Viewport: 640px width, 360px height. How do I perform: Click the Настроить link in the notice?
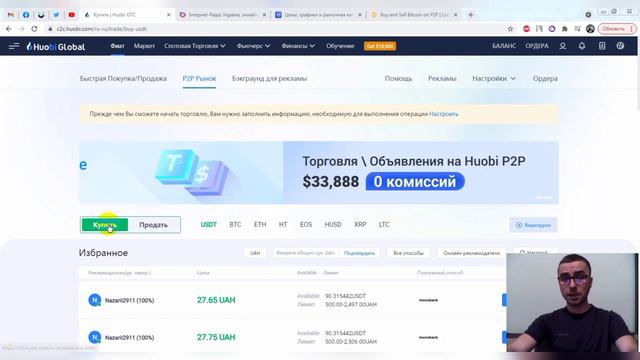pyautogui.click(x=444, y=114)
